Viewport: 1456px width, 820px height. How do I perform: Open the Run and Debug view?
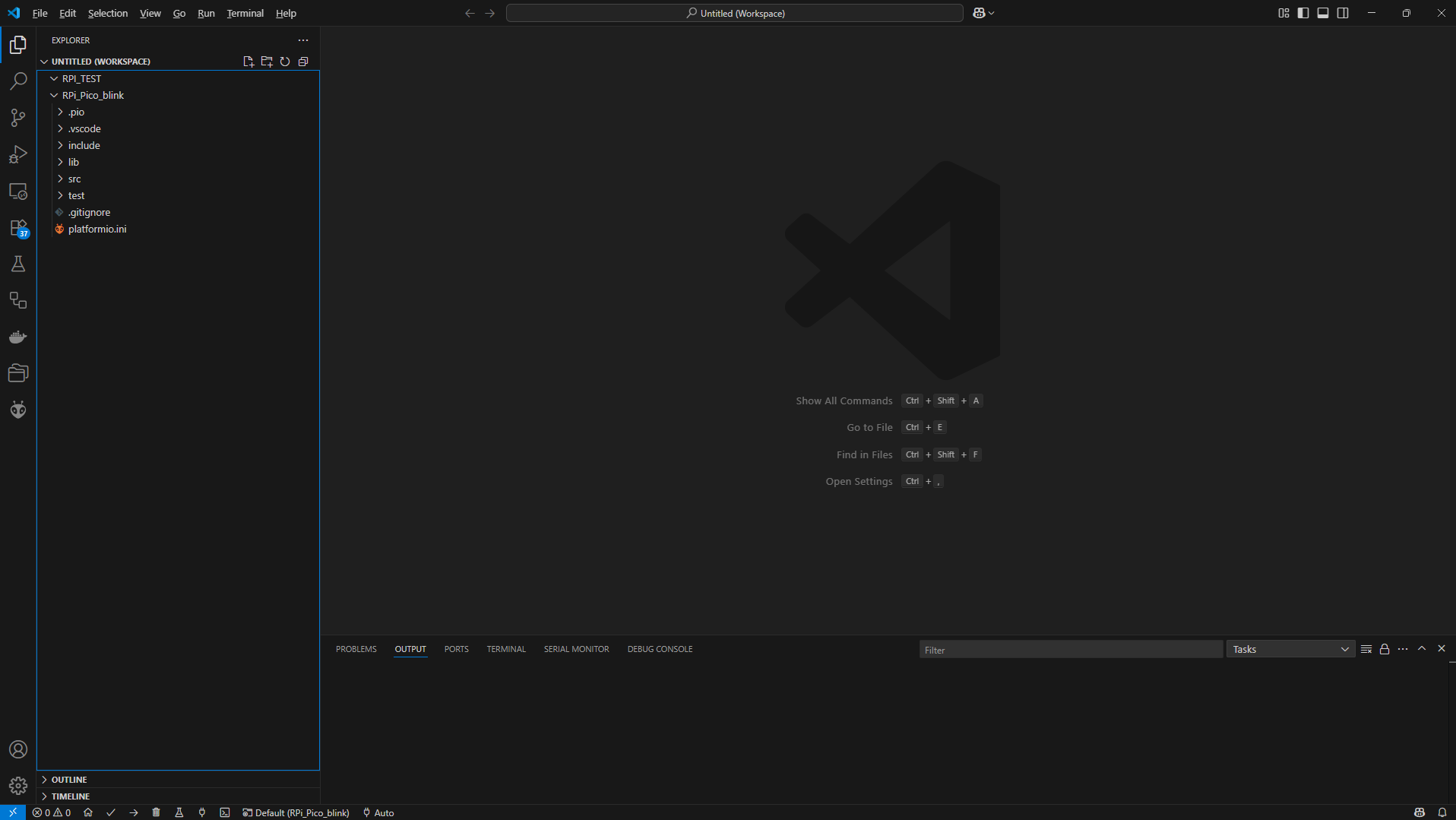pos(18,154)
